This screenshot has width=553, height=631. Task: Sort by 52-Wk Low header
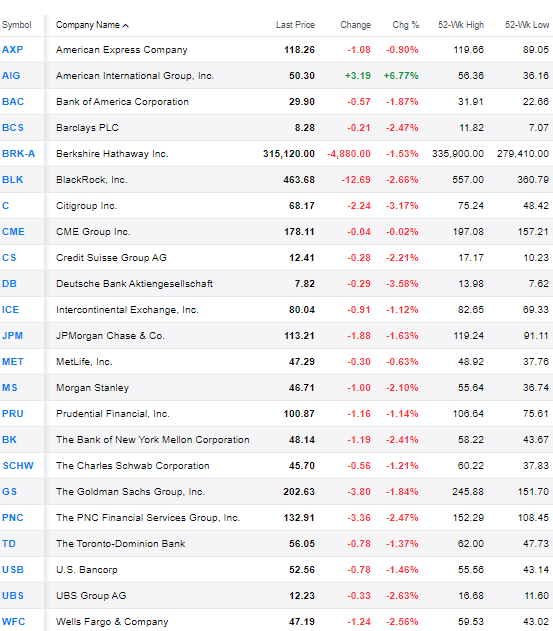tap(527, 25)
